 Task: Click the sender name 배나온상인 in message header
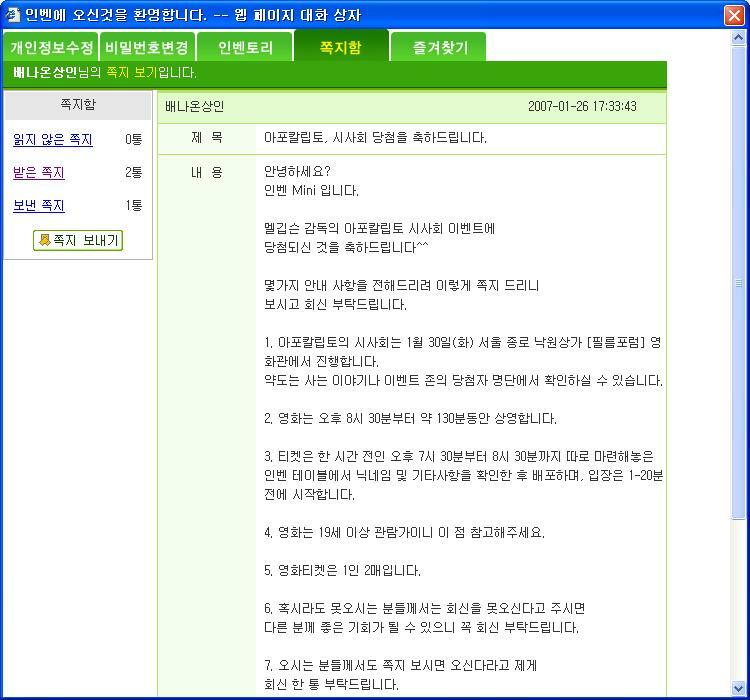point(195,106)
